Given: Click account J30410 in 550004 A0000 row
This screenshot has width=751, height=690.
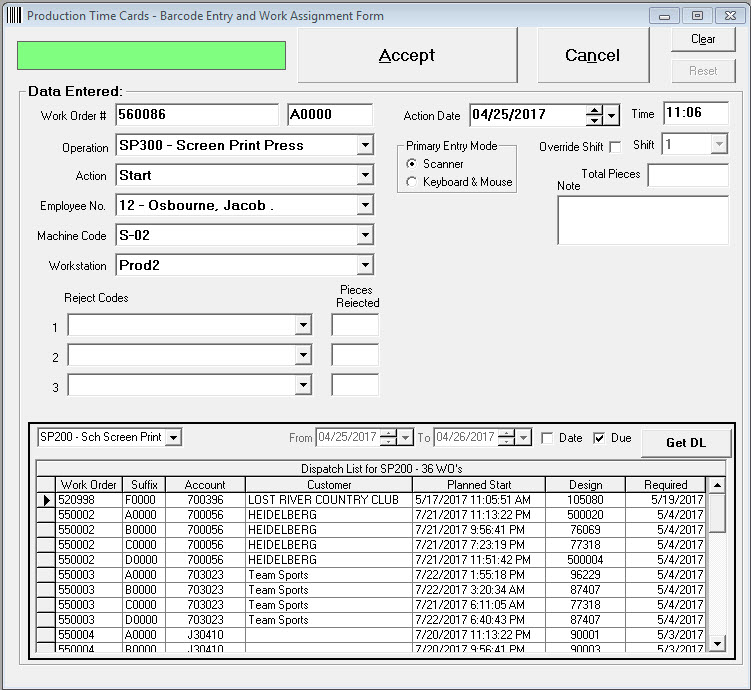Looking at the screenshot, I should [205, 635].
